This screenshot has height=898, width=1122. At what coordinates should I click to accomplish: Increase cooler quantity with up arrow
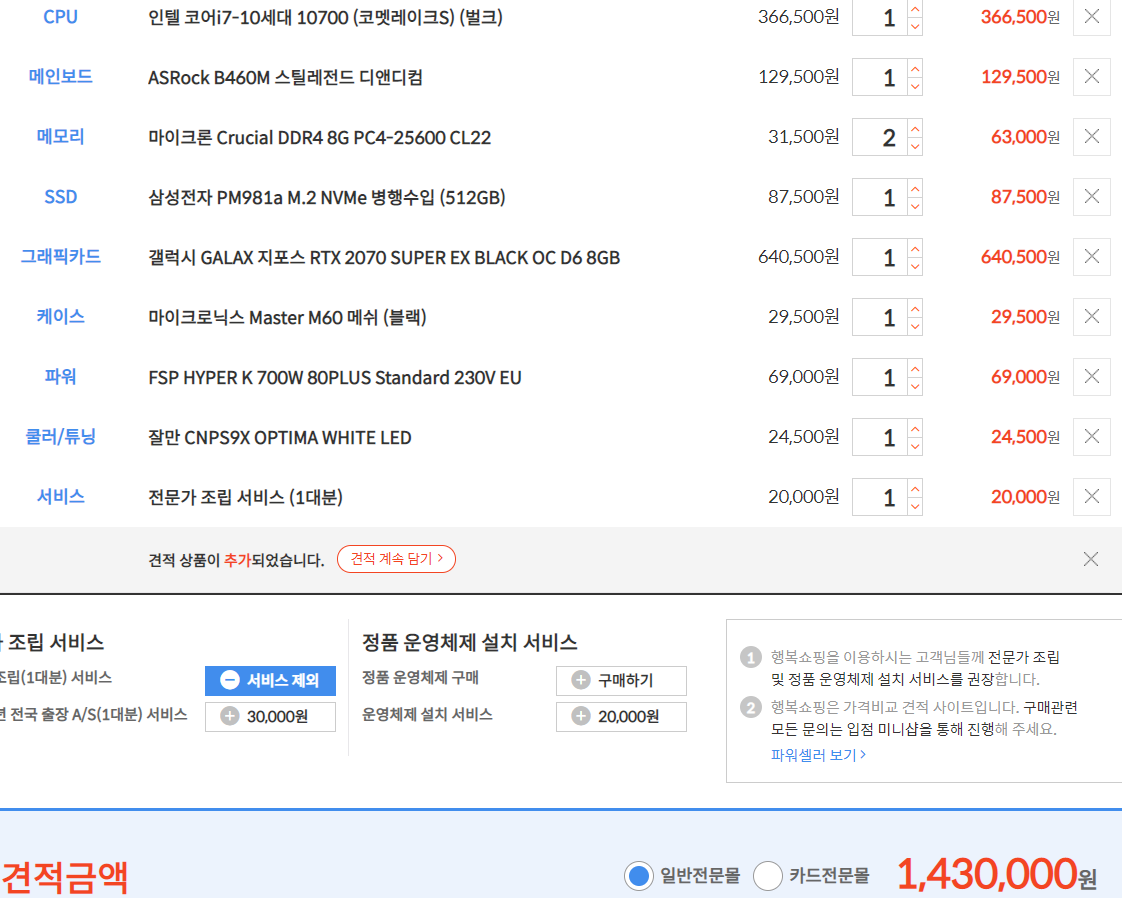(914, 428)
